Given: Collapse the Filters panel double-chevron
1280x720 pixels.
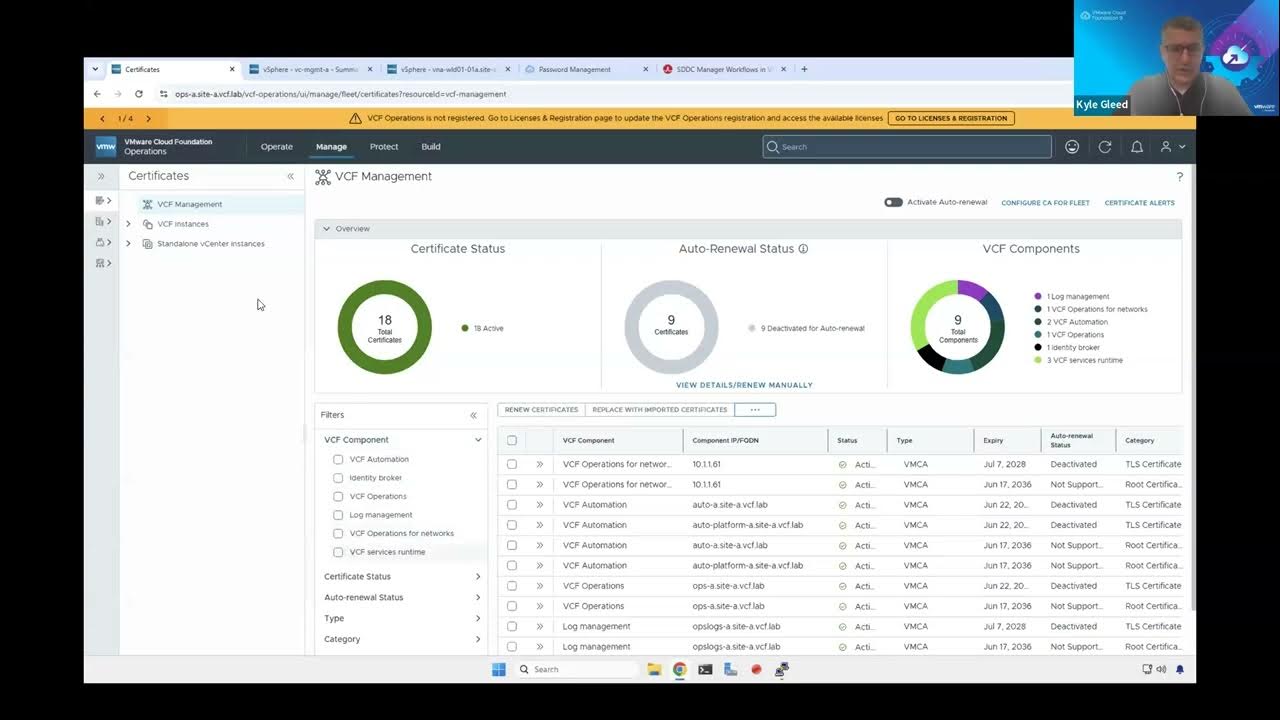Looking at the screenshot, I should pos(474,415).
